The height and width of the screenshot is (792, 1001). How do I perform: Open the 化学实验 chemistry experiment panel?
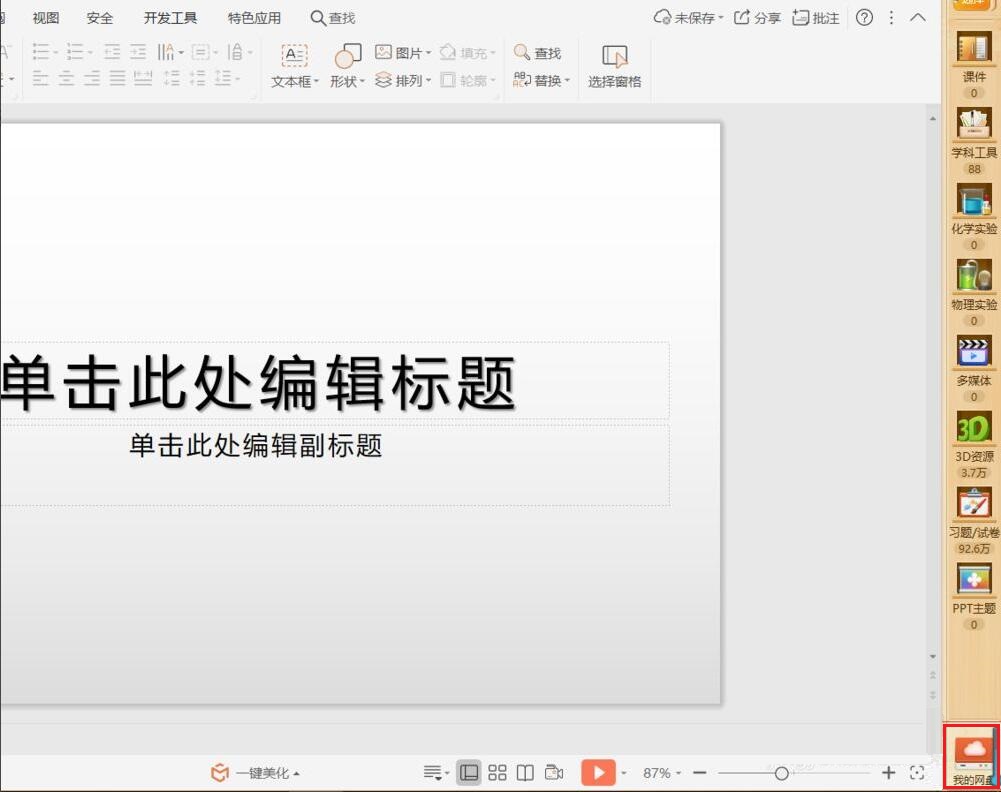click(971, 207)
